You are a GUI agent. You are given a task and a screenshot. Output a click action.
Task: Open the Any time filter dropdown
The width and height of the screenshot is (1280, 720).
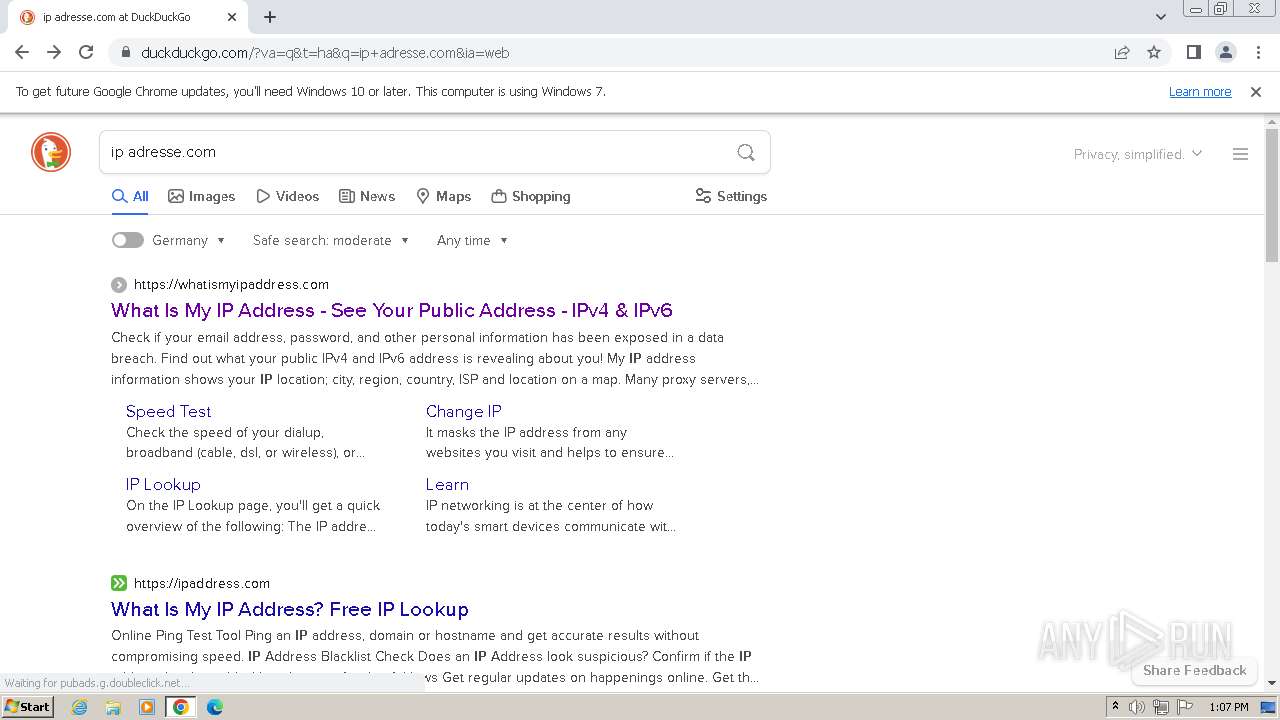(x=473, y=240)
